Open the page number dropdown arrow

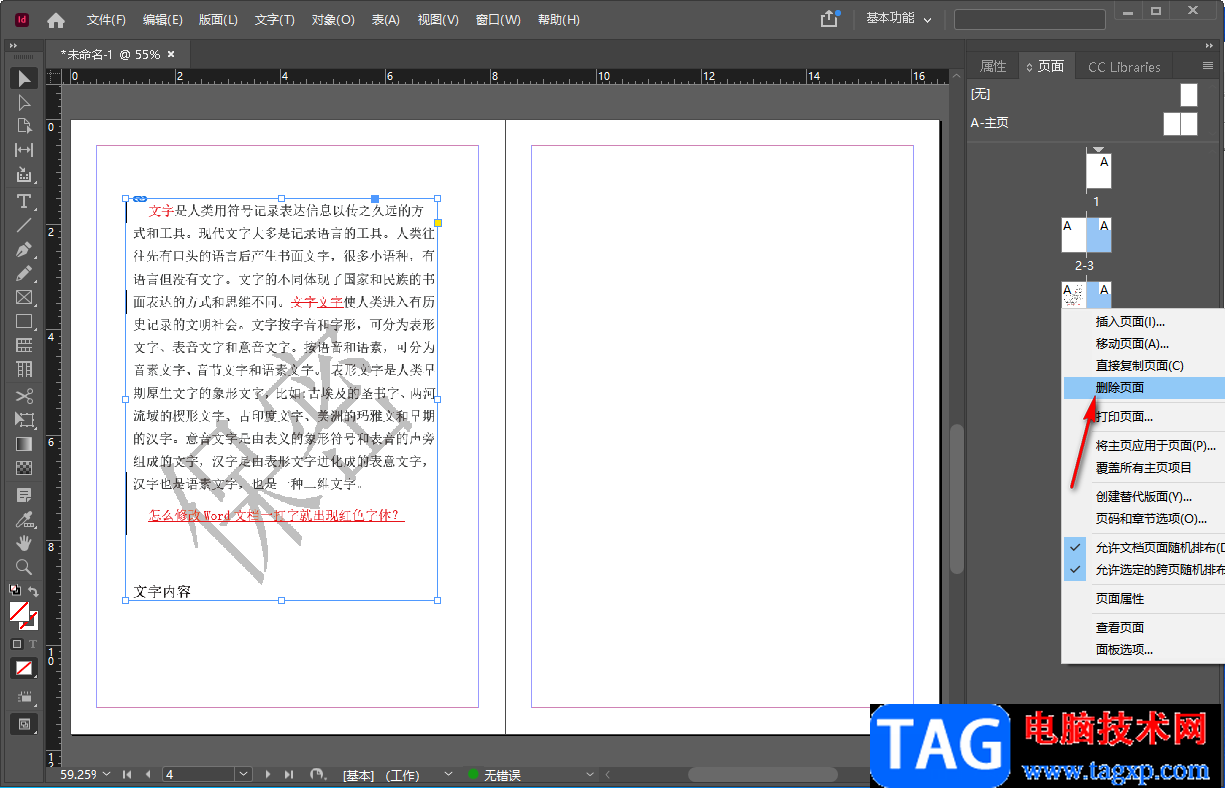pyautogui.click(x=243, y=774)
